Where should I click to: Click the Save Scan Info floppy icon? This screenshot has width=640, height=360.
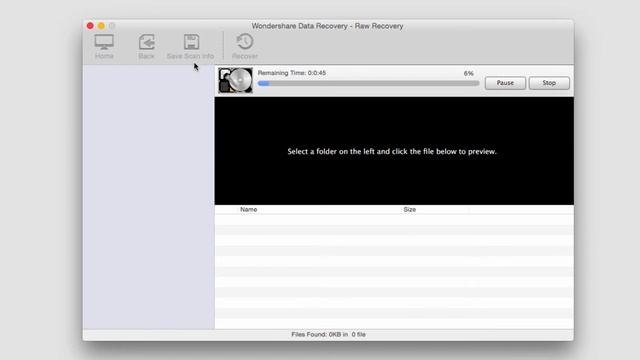point(191,42)
